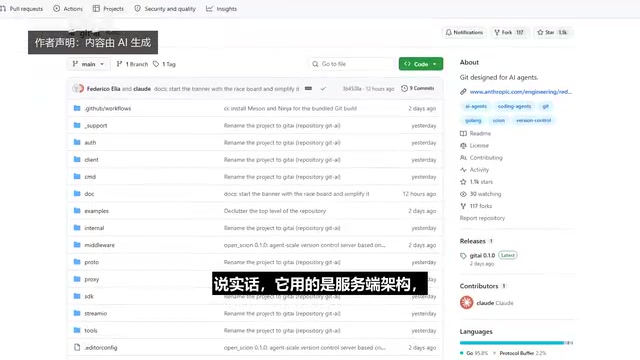The image size is (640, 360).
Task: Click the cmd folder icon
Action: pos(77,177)
